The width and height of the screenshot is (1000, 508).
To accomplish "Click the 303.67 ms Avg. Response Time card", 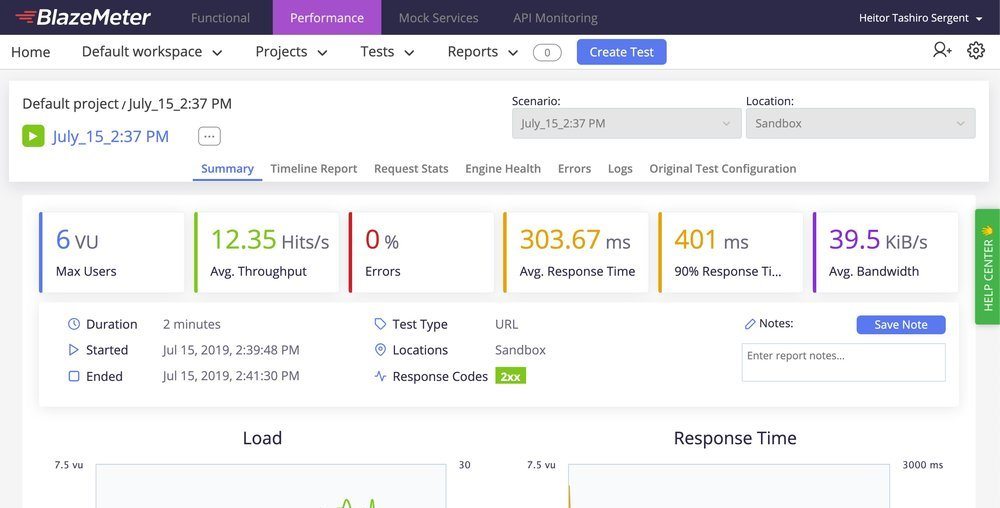I will pyautogui.click(x=576, y=252).
